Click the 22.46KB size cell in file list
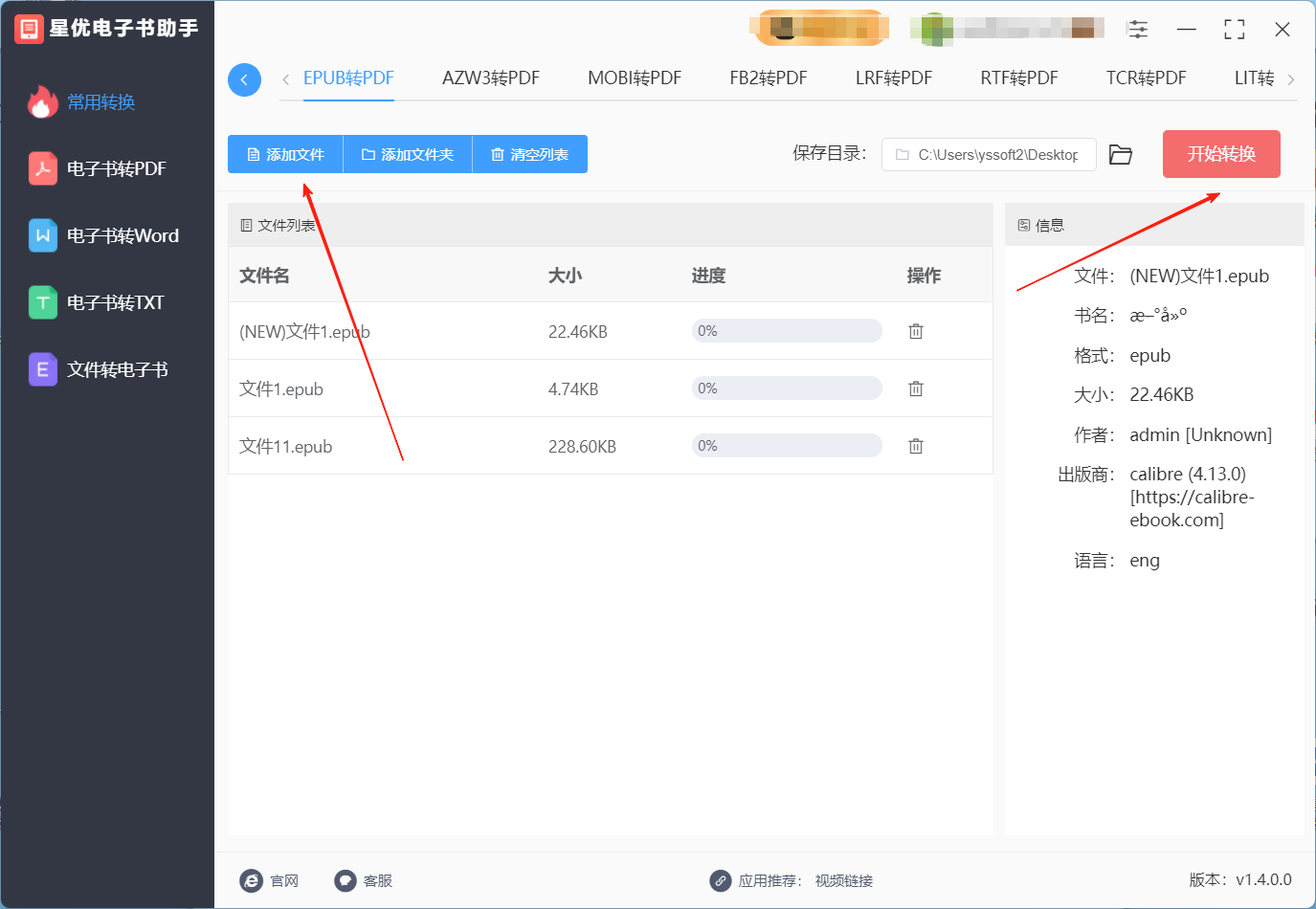The height and width of the screenshot is (909, 1316). pos(578,332)
